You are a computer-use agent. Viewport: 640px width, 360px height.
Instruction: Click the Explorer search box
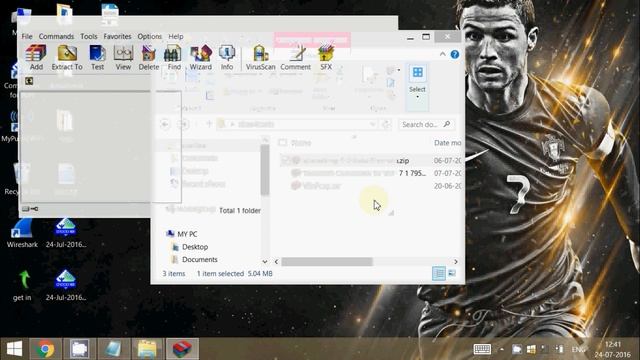click(426, 124)
